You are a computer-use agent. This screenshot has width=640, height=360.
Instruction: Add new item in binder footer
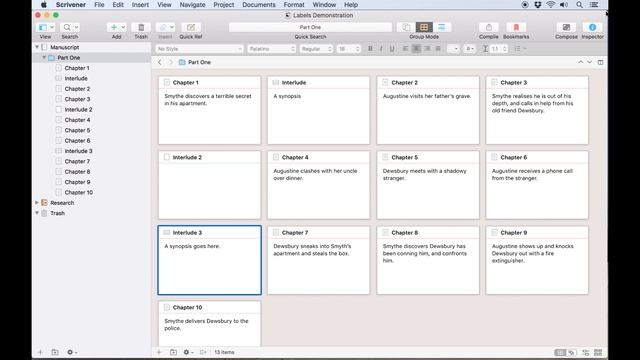40,352
